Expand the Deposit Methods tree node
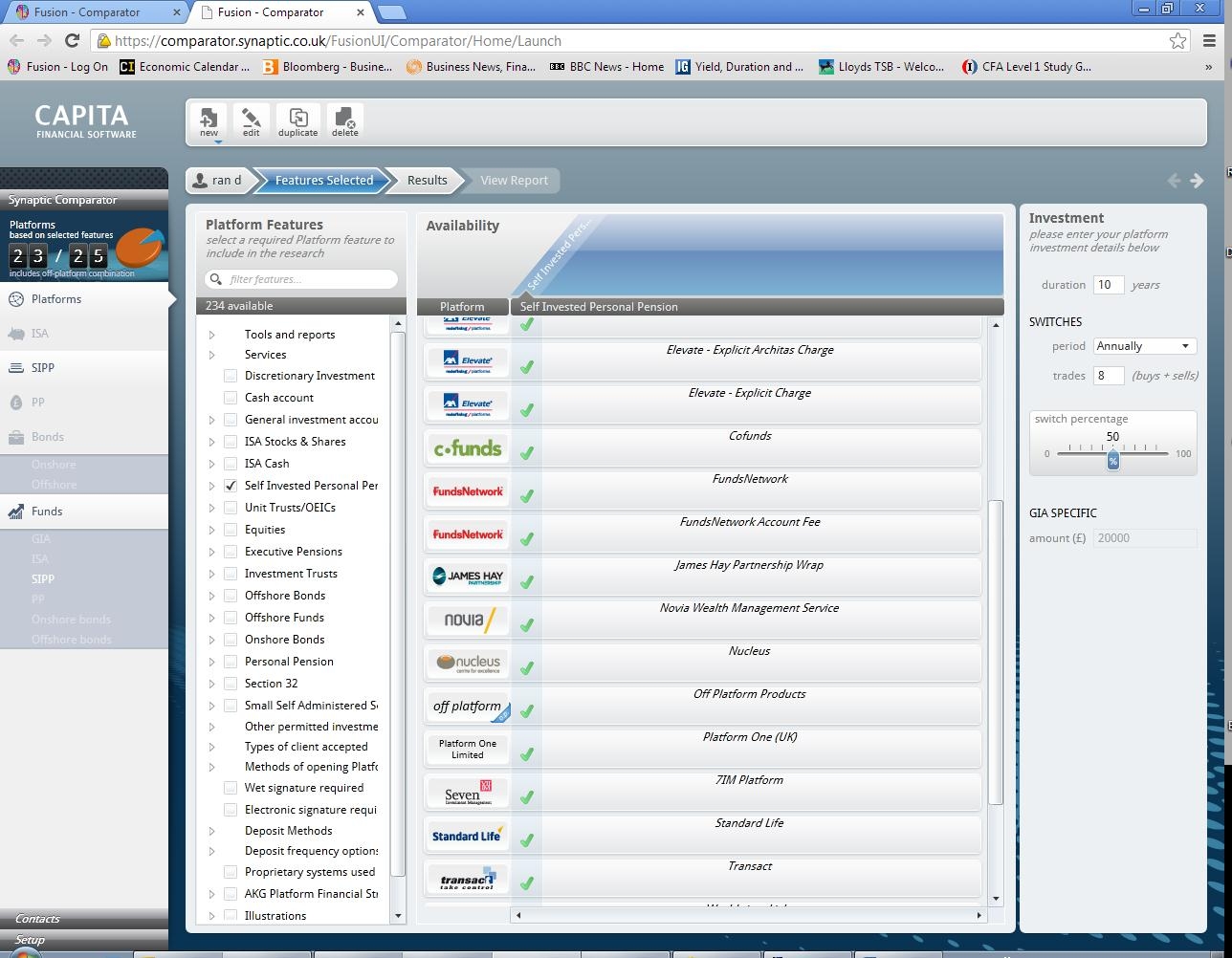 coord(212,831)
